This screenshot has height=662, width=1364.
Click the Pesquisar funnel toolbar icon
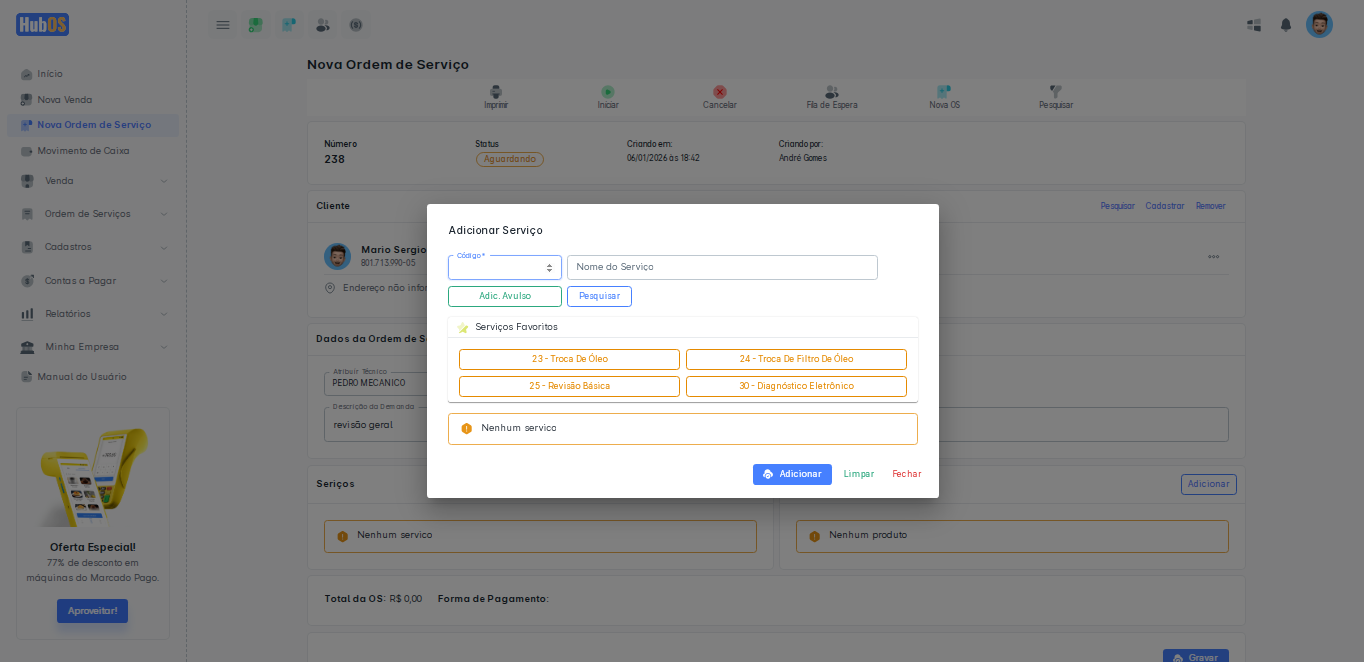tap(1056, 92)
